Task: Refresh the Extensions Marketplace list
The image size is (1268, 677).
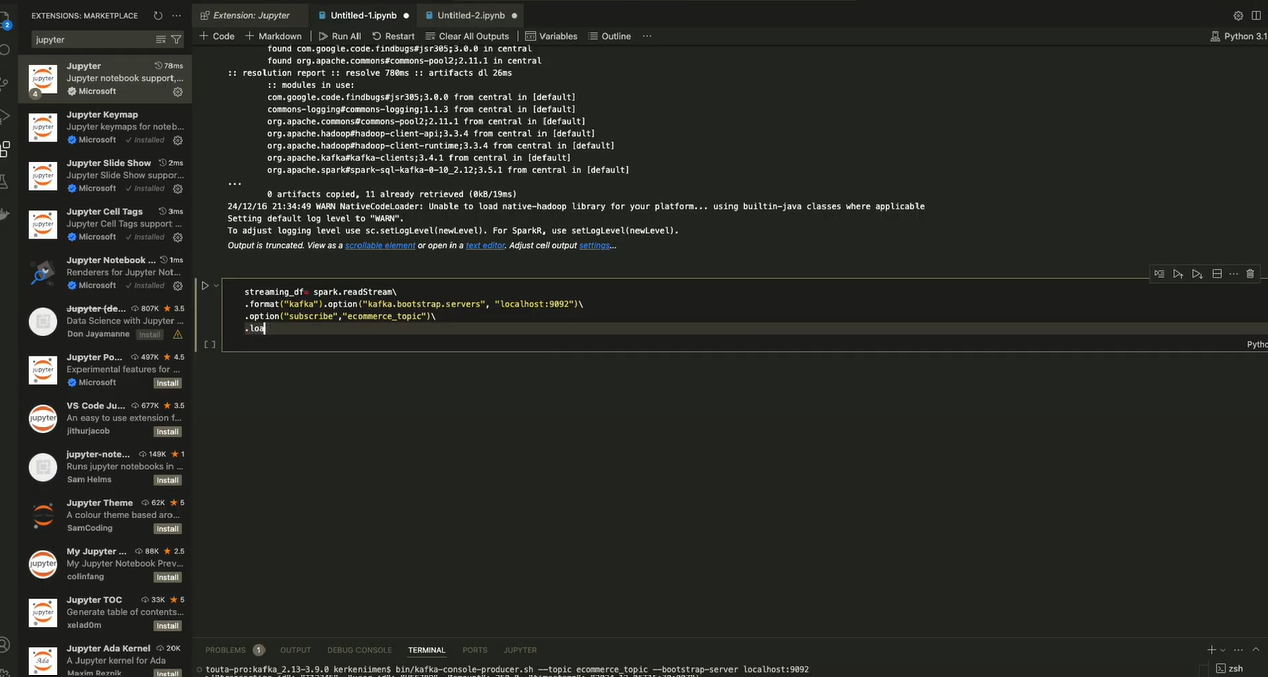Action: [158, 16]
